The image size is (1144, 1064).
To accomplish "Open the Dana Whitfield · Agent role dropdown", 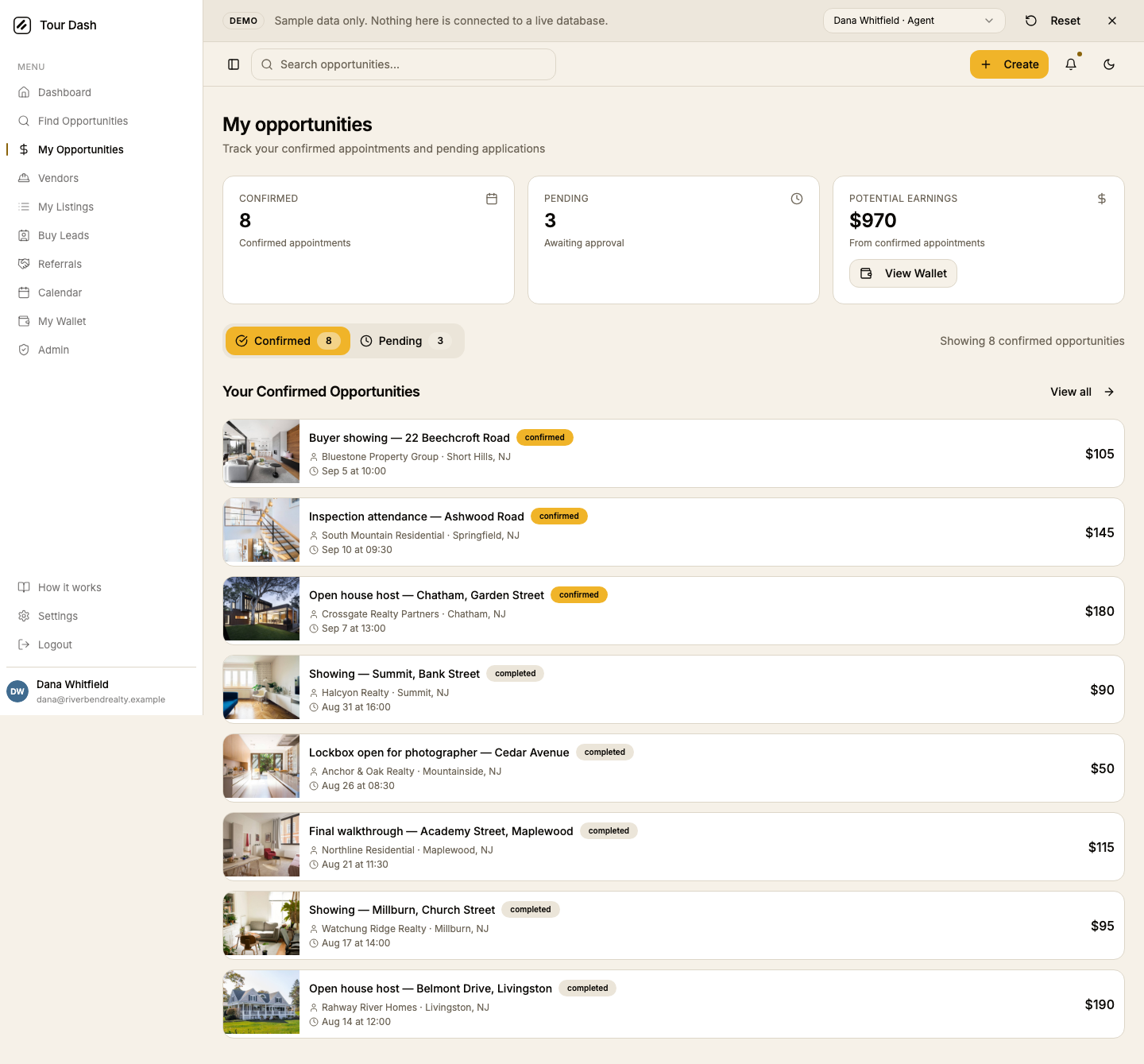I will (x=914, y=21).
